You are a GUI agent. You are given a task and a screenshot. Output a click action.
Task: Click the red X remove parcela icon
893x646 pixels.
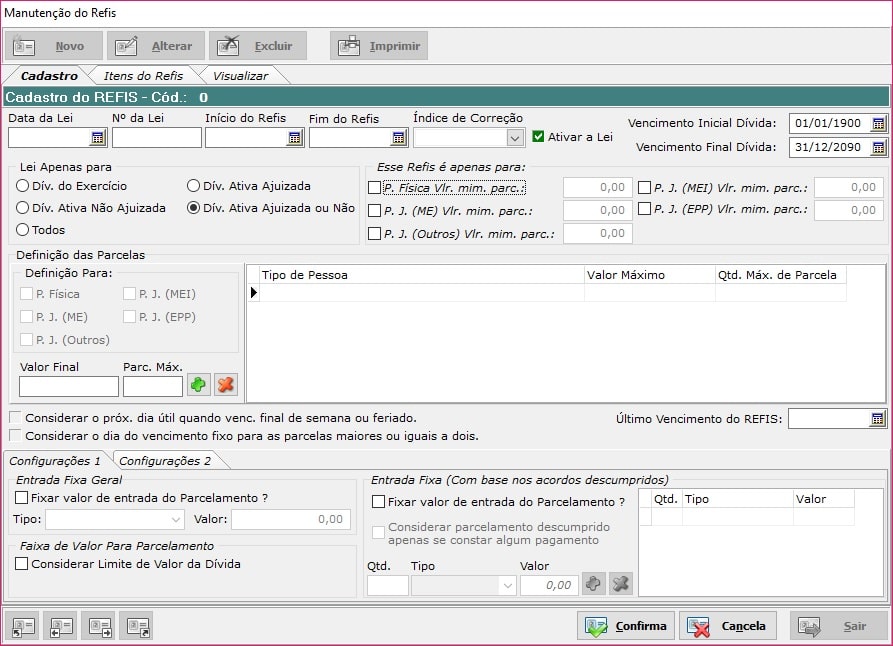coord(225,385)
